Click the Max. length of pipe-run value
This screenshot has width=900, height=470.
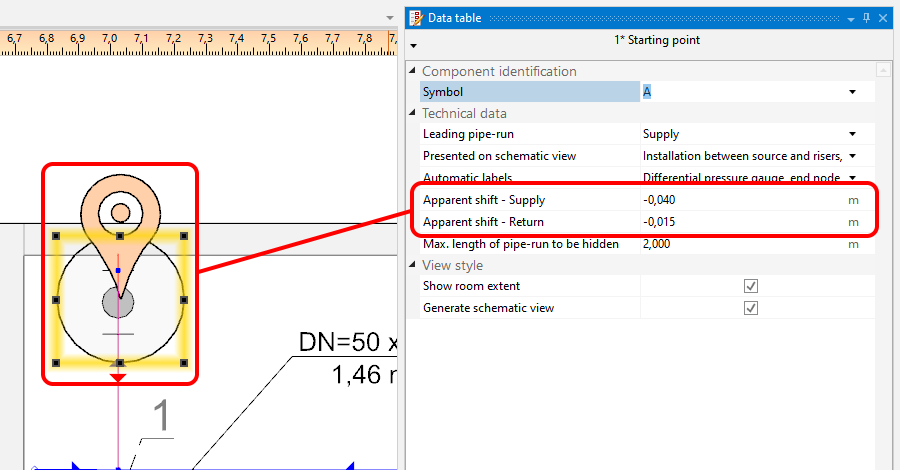[740, 244]
